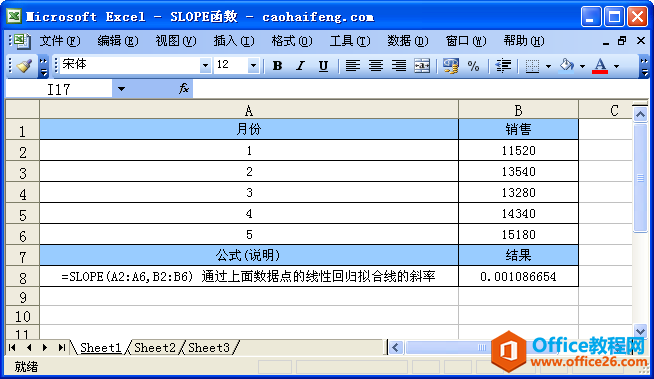
Task: Select cell with result 0.001086654
Action: pos(518,276)
